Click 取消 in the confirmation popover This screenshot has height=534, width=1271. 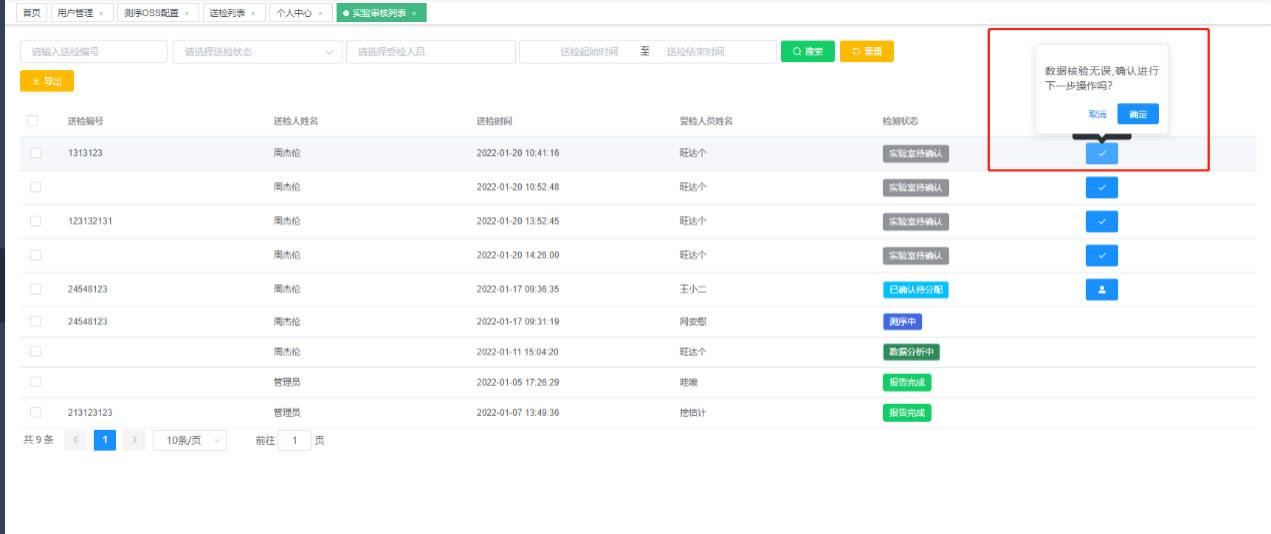pos(1097,115)
